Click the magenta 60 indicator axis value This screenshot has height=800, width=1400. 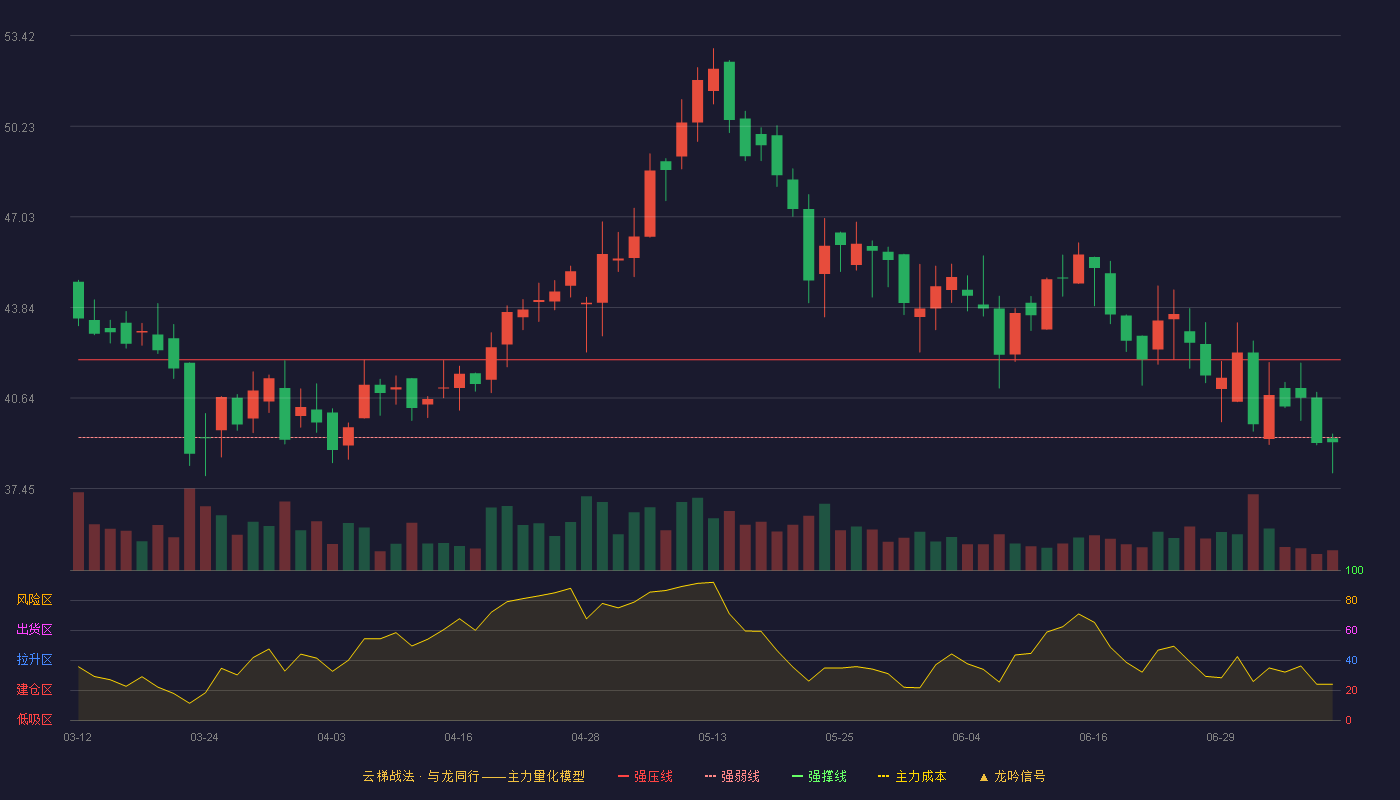tap(1351, 630)
